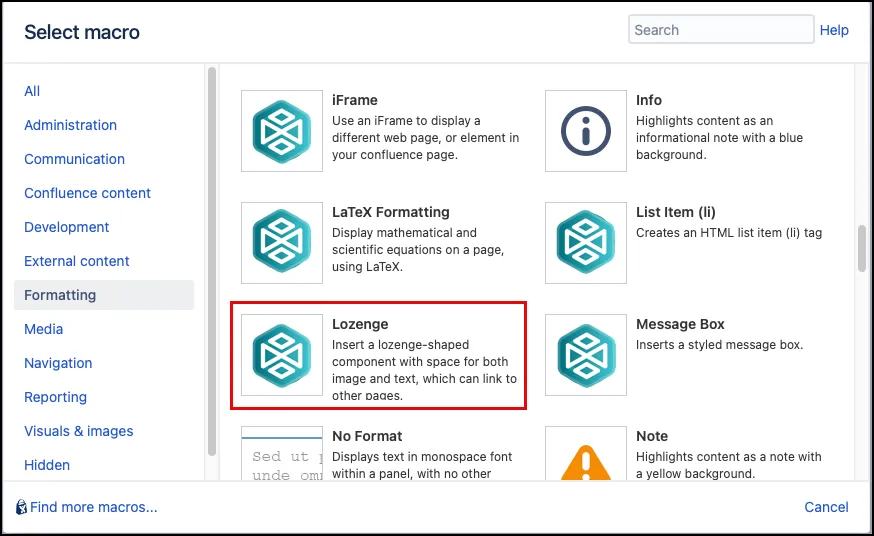Click the category sidebar scrollbar
874x536 pixels.
[x=212, y=262]
